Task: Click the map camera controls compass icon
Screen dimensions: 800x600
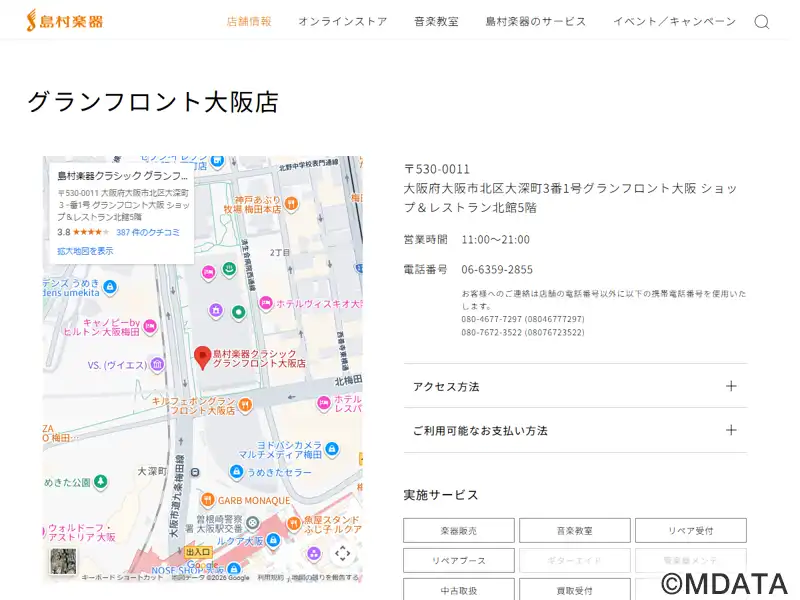Action: [342, 553]
